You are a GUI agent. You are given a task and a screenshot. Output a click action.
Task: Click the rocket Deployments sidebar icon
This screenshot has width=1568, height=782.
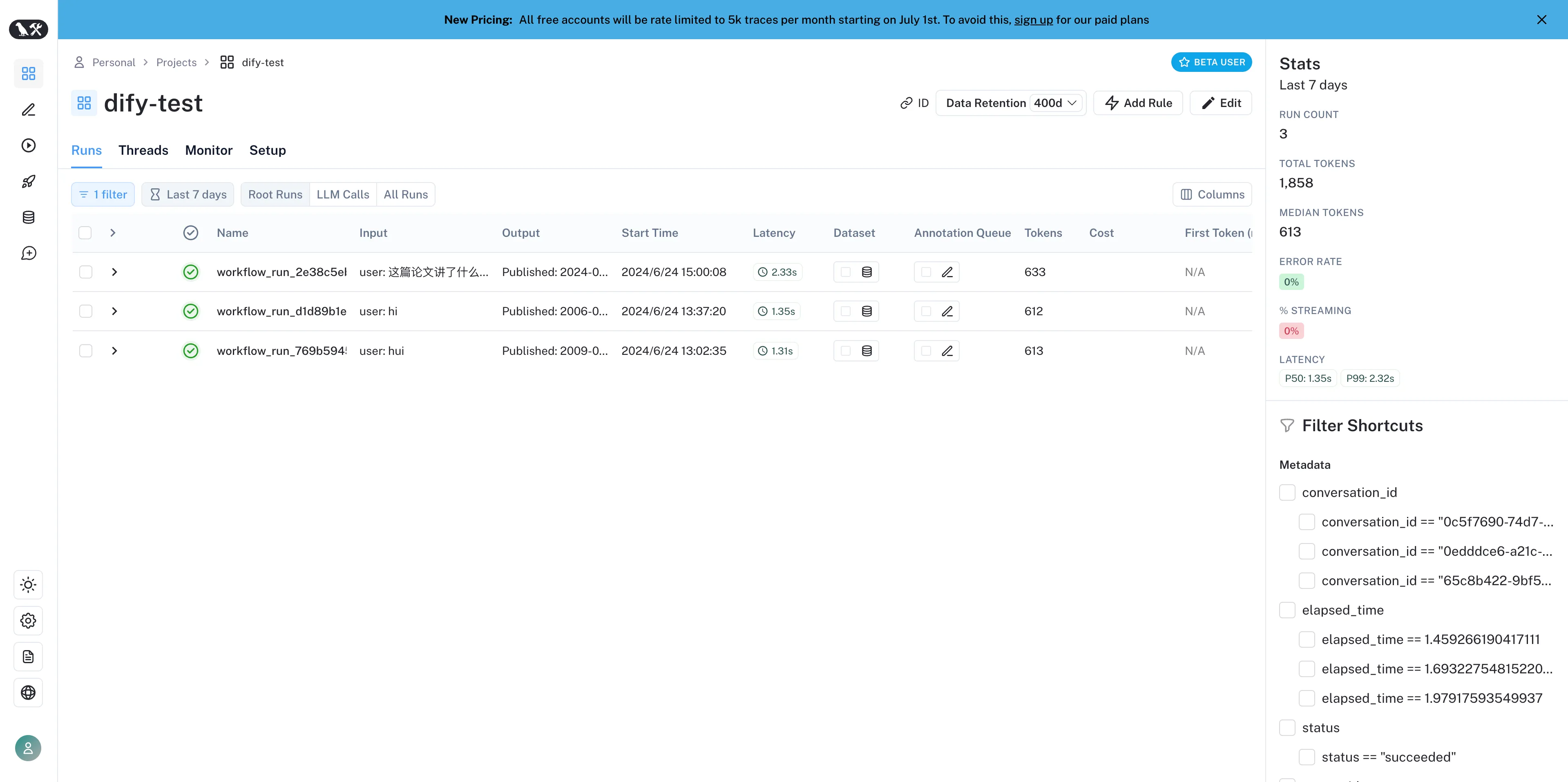pos(29,181)
